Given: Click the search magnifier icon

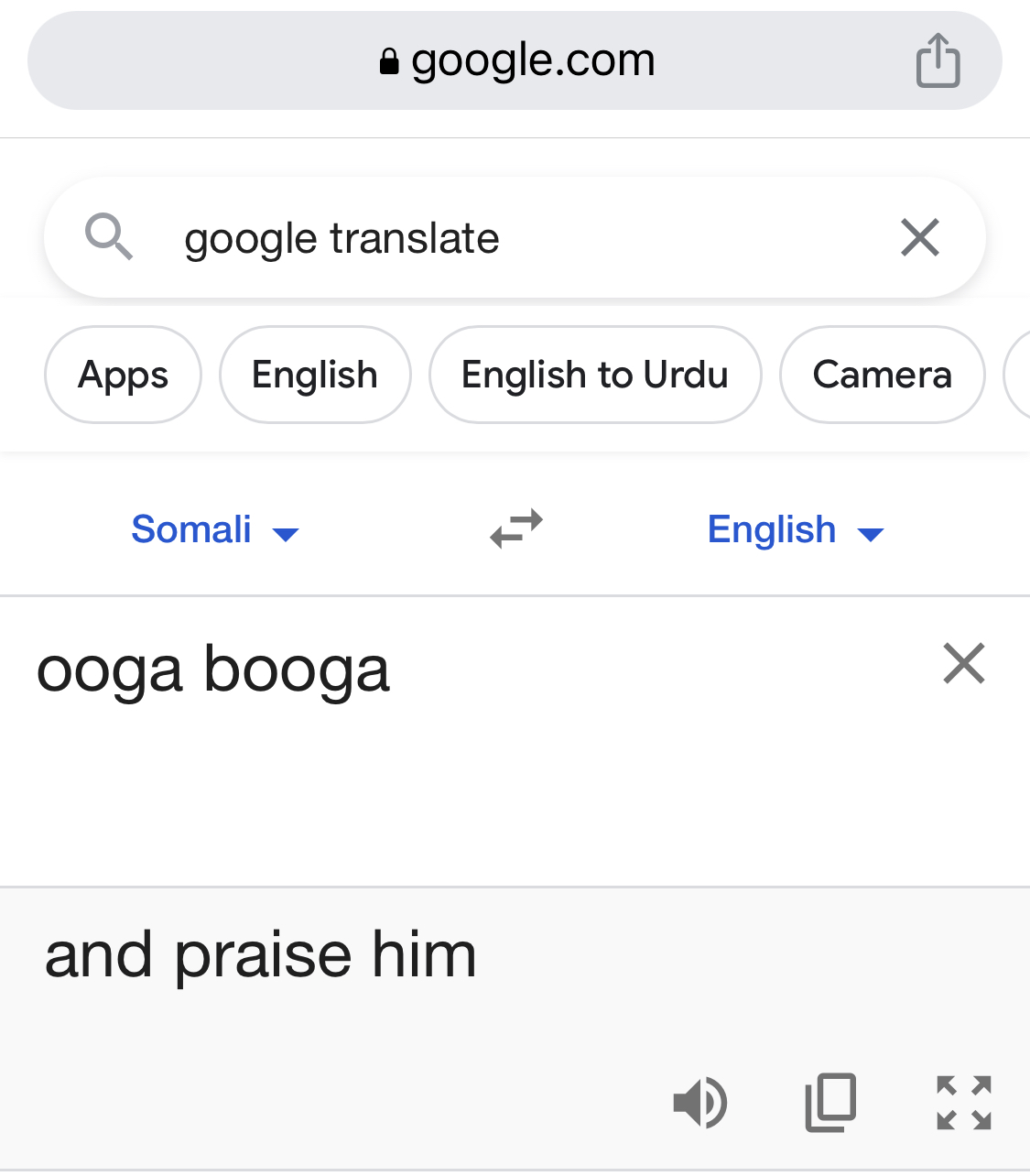Looking at the screenshot, I should pos(109,237).
